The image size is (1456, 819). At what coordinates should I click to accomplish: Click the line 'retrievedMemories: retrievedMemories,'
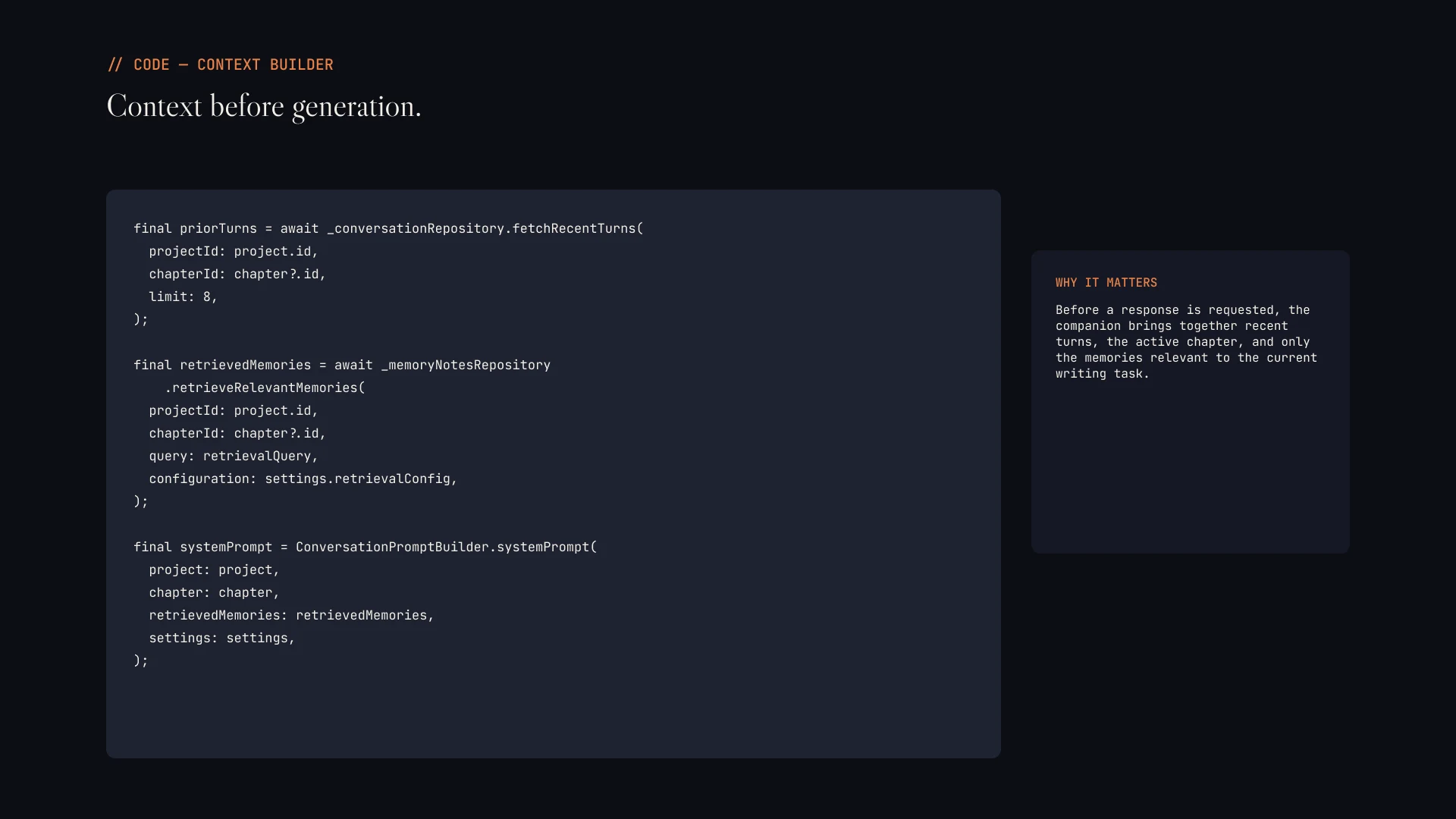pos(291,616)
